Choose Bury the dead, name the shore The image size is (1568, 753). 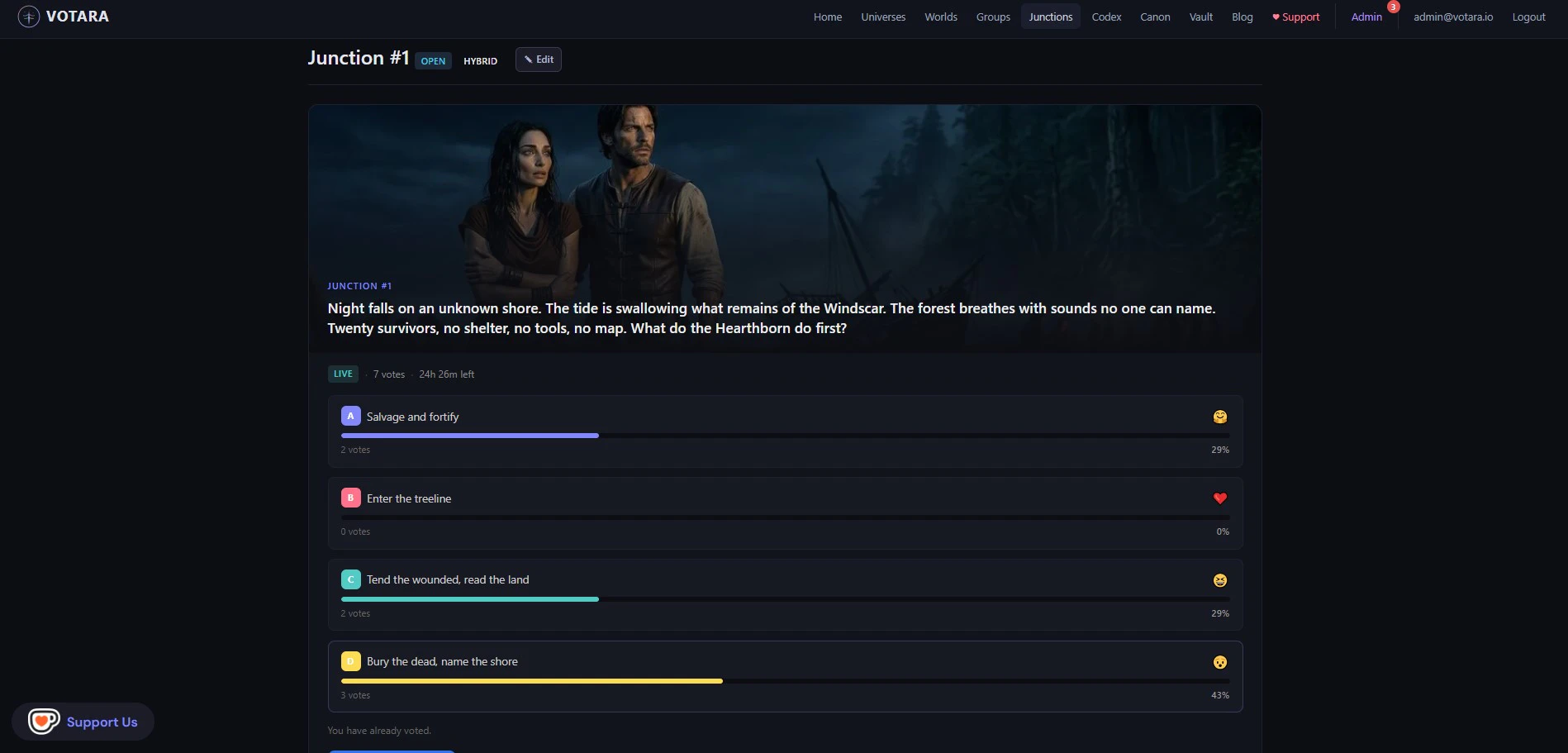(786, 677)
